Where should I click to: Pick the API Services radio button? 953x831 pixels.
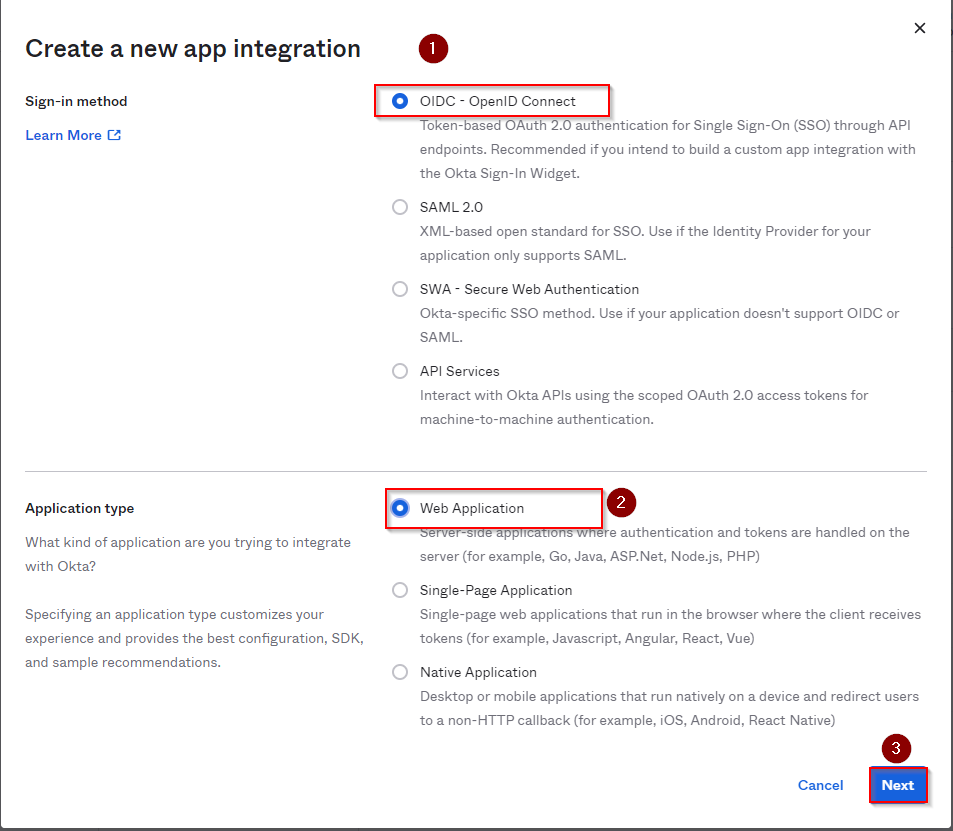pyautogui.click(x=400, y=371)
